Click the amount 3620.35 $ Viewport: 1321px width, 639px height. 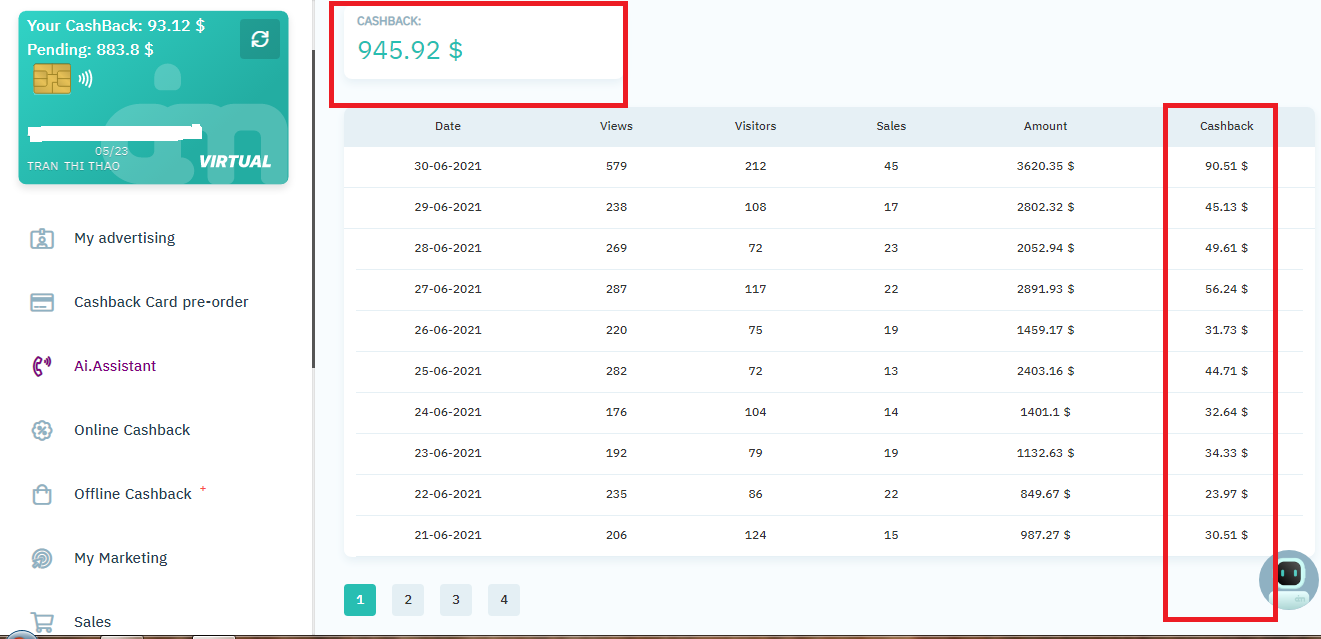[1046, 166]
